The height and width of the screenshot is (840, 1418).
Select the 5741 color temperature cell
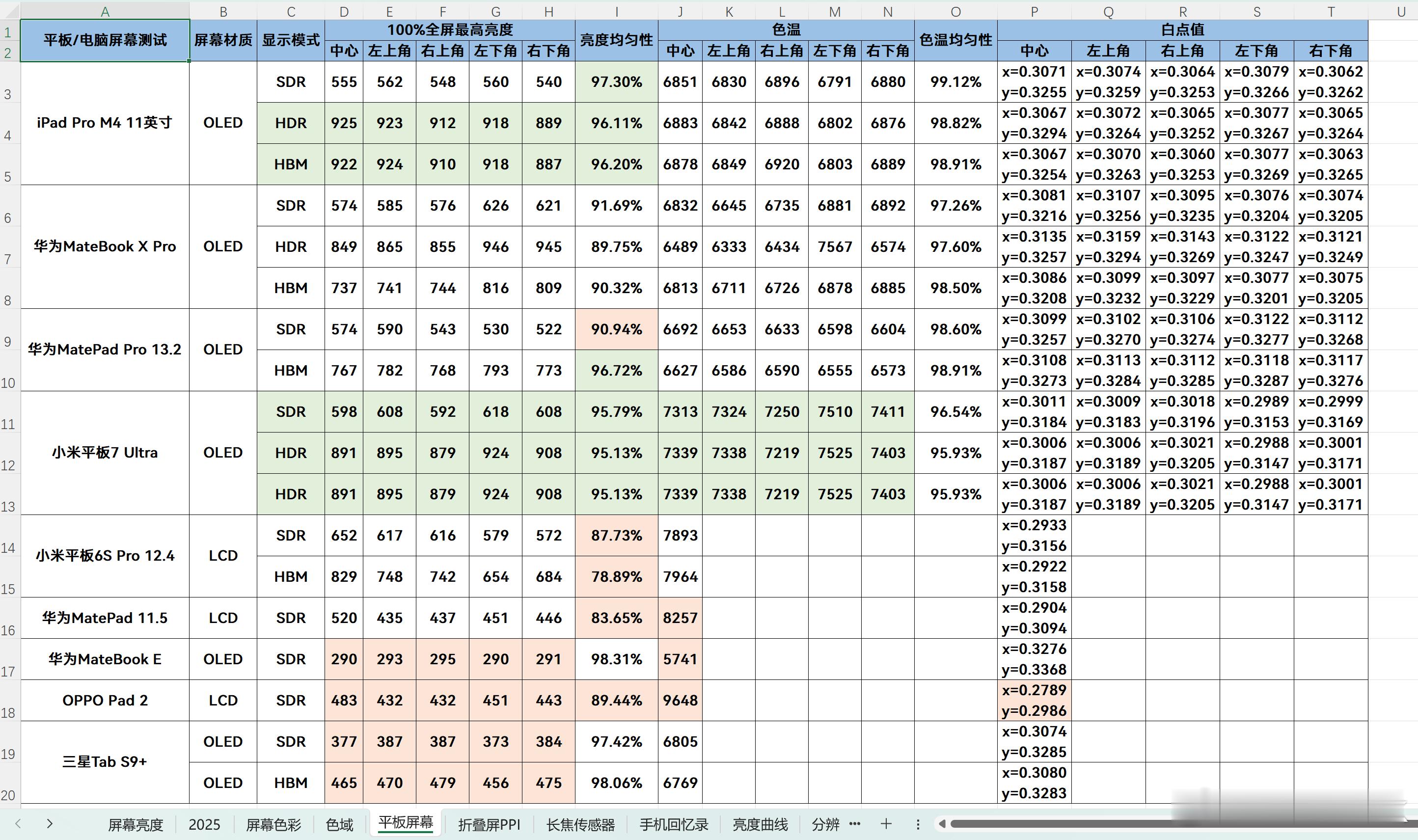[680, 659]
